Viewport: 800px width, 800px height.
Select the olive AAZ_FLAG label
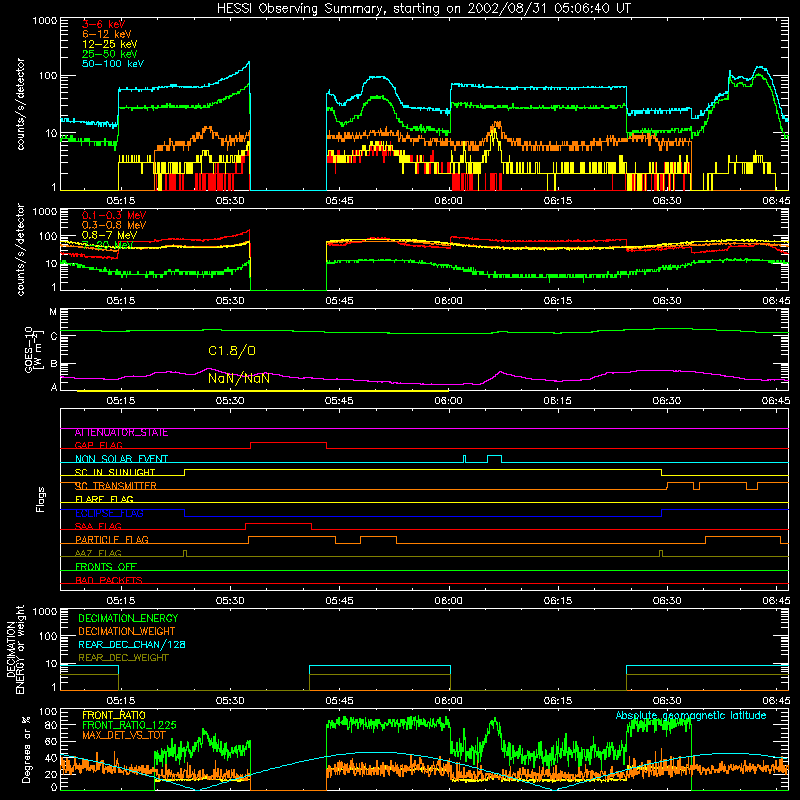pyautogui.click(x=98, y=553)
